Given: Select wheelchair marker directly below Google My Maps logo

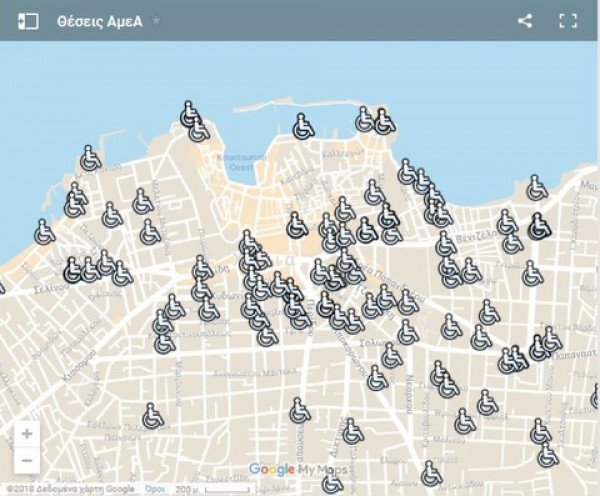Looking at the screenshot, I should (x=332, y=483).
